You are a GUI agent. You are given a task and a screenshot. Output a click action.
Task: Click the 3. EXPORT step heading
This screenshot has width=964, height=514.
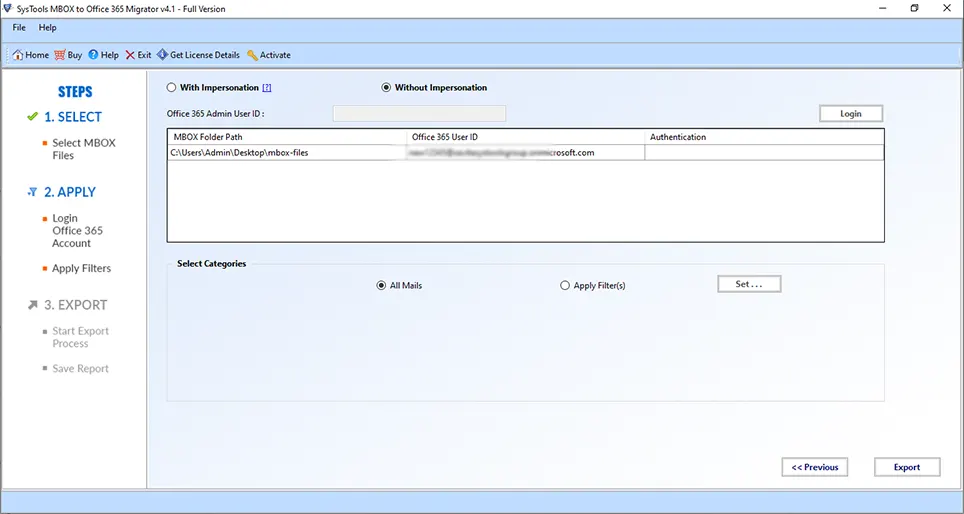click(76, 305)
